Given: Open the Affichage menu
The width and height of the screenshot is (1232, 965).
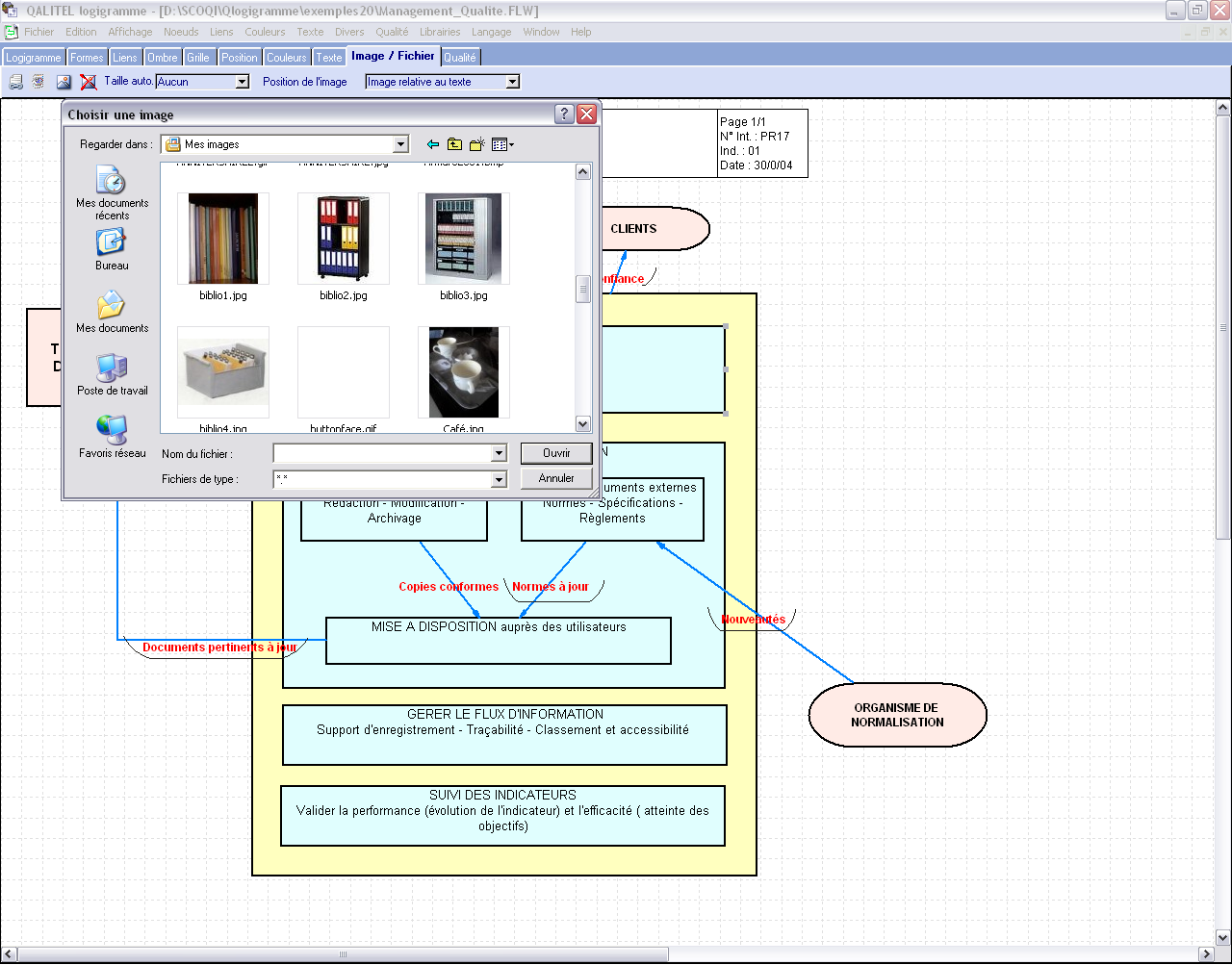Looking at the screenshot, I should point(130,32).
